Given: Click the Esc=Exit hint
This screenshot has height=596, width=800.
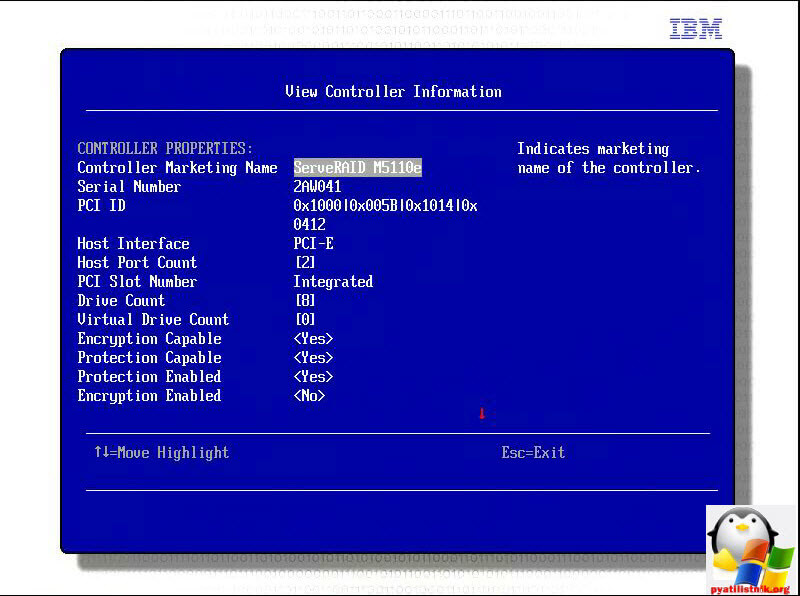Looking at the screenshot, I should [533, 453].
